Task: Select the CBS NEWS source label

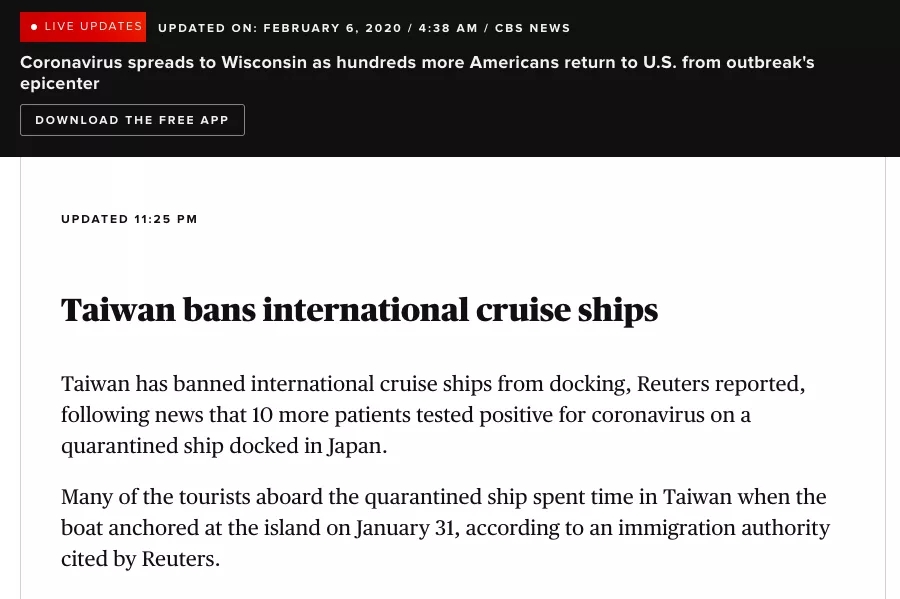Action: (533, 28)
